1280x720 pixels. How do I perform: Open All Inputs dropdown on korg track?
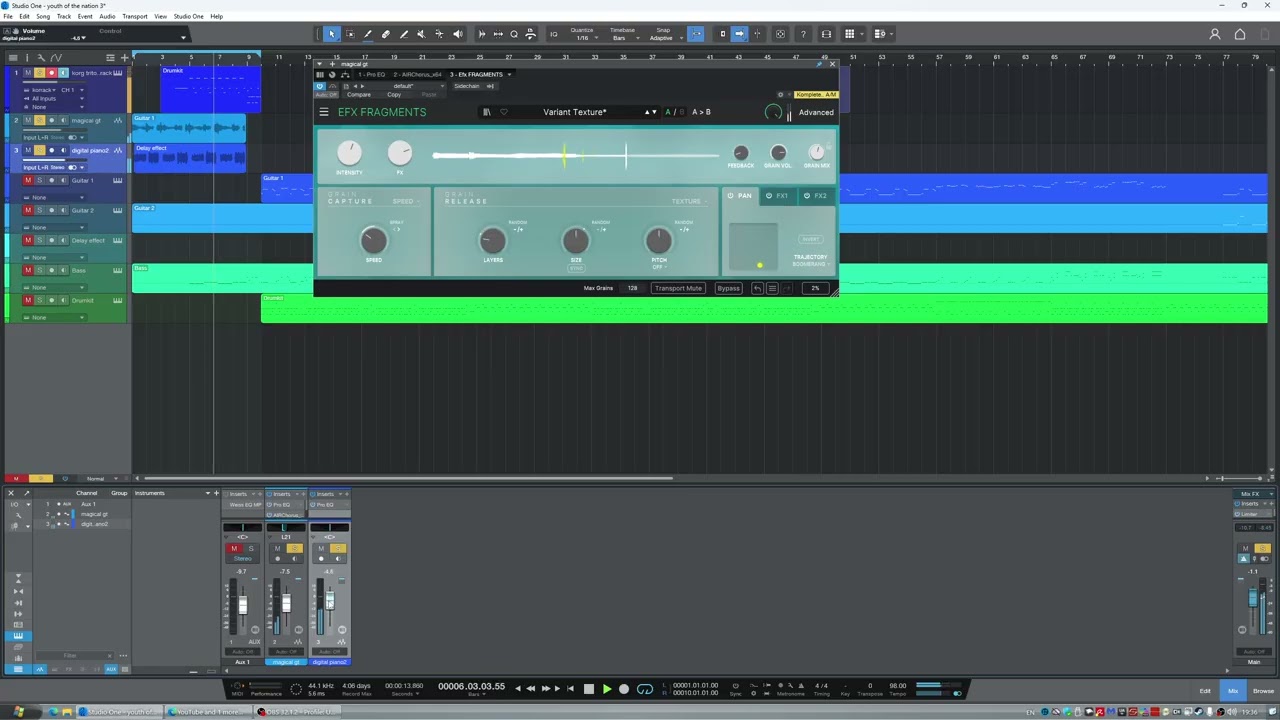(55, 98)
